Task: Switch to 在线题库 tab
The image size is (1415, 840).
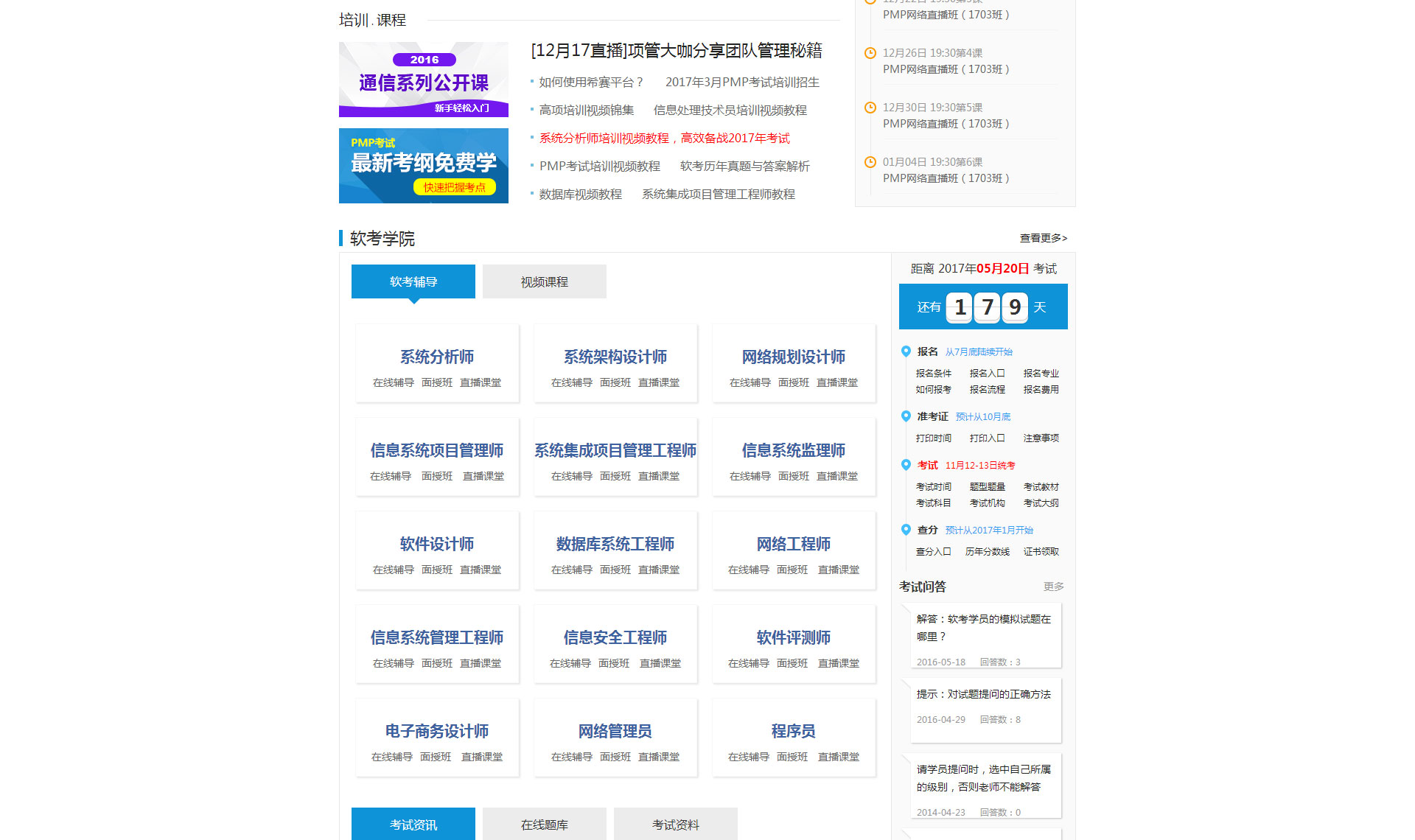Action: coord(544,825)
